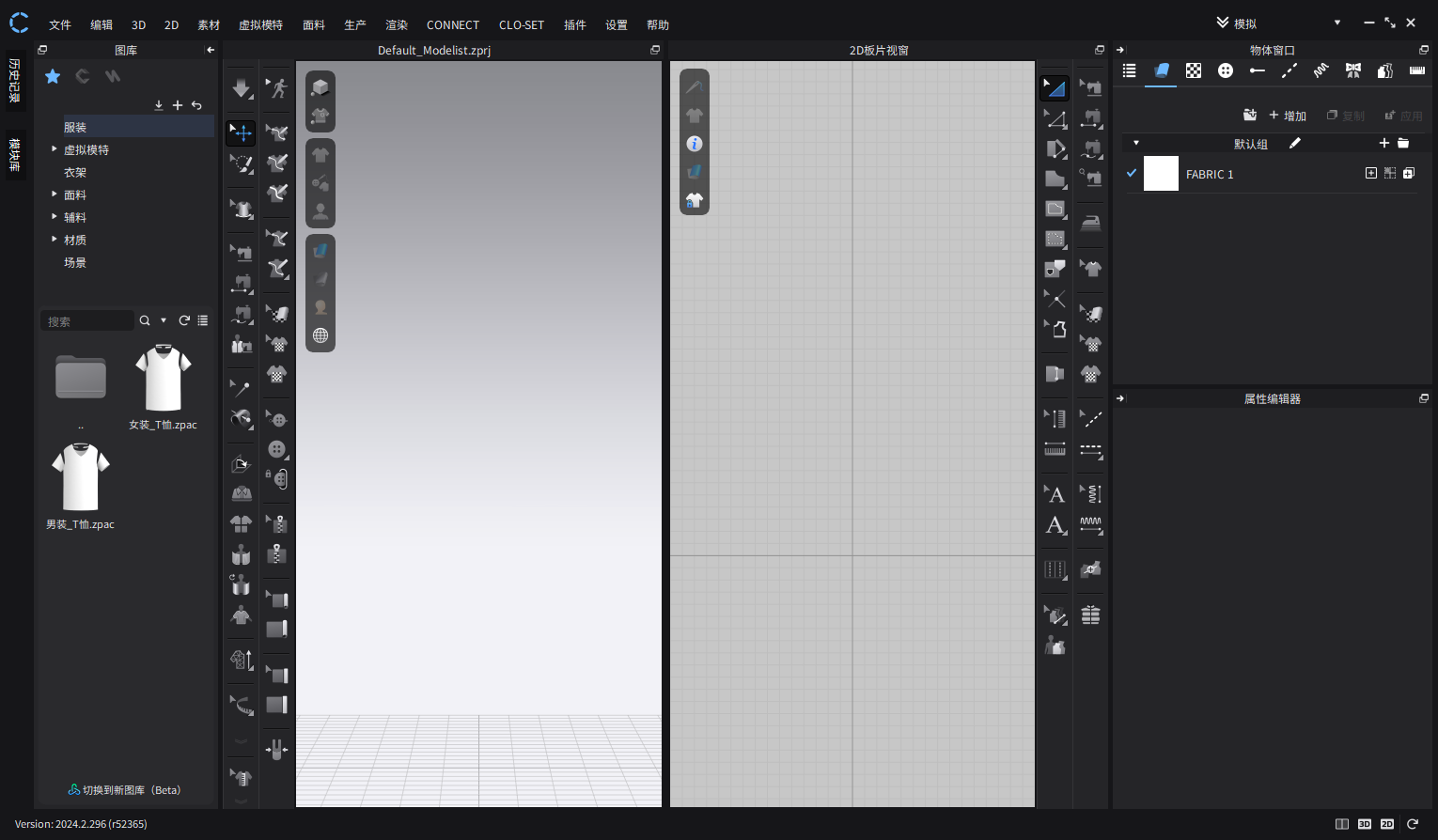The height and width of the screenshot is (840, 1438).
Task: Toggle the T-shirt icon in 2D viewport
Action: [695, 116]
